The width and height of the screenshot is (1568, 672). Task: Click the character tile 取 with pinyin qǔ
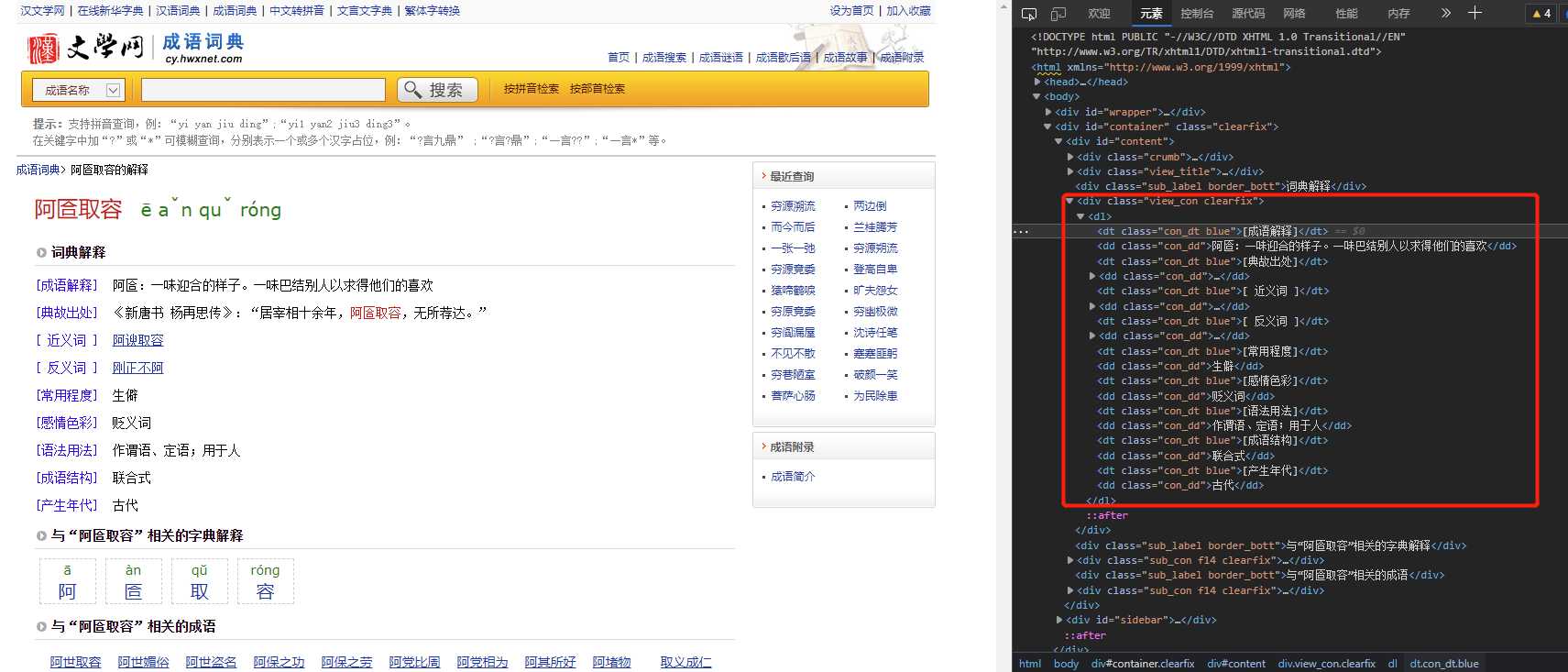[199, 581]
